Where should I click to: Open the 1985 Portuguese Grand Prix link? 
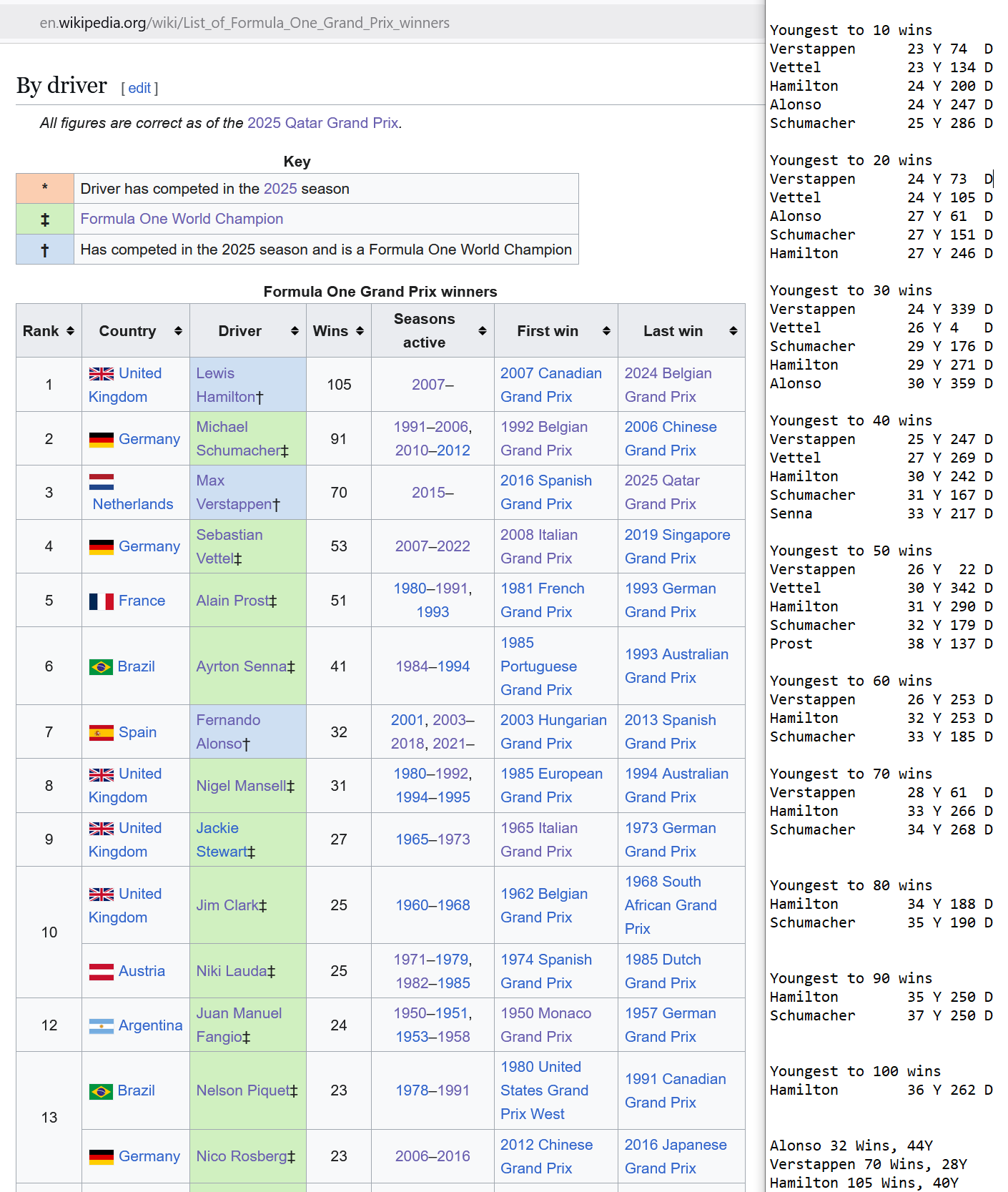(538, 666)
